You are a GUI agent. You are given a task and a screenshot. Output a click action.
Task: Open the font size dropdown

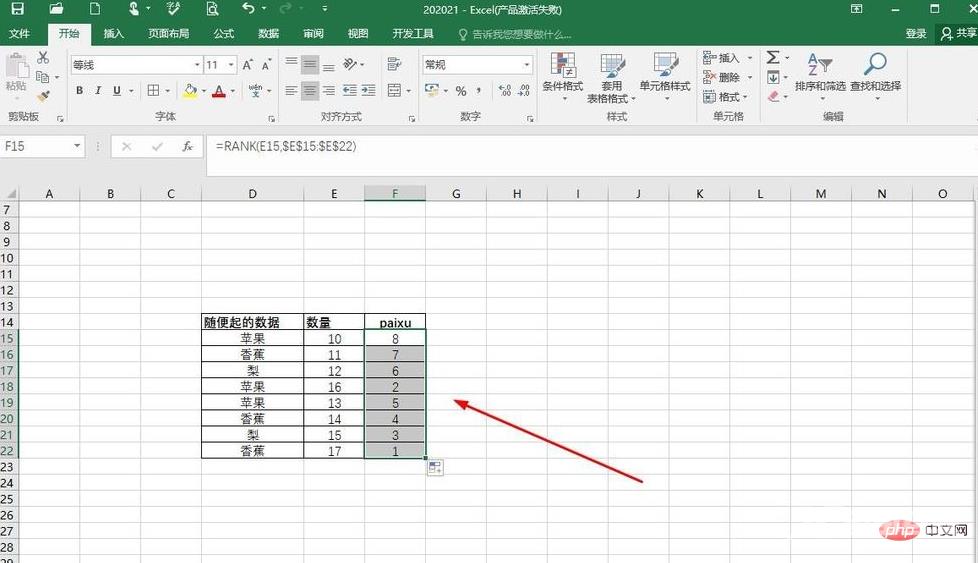[232, 65]
